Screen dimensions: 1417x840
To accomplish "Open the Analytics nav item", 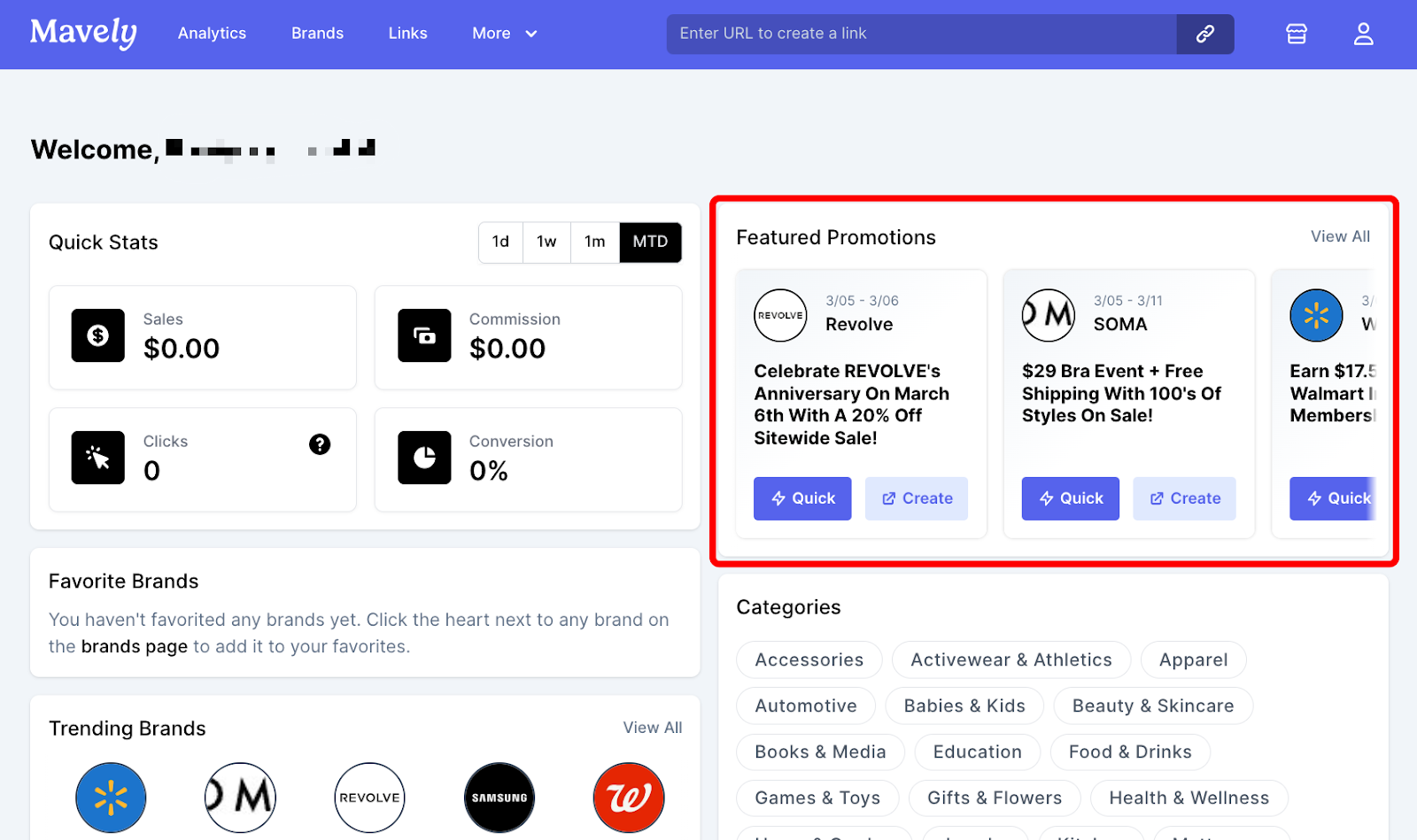I will (x=212, y=34).
